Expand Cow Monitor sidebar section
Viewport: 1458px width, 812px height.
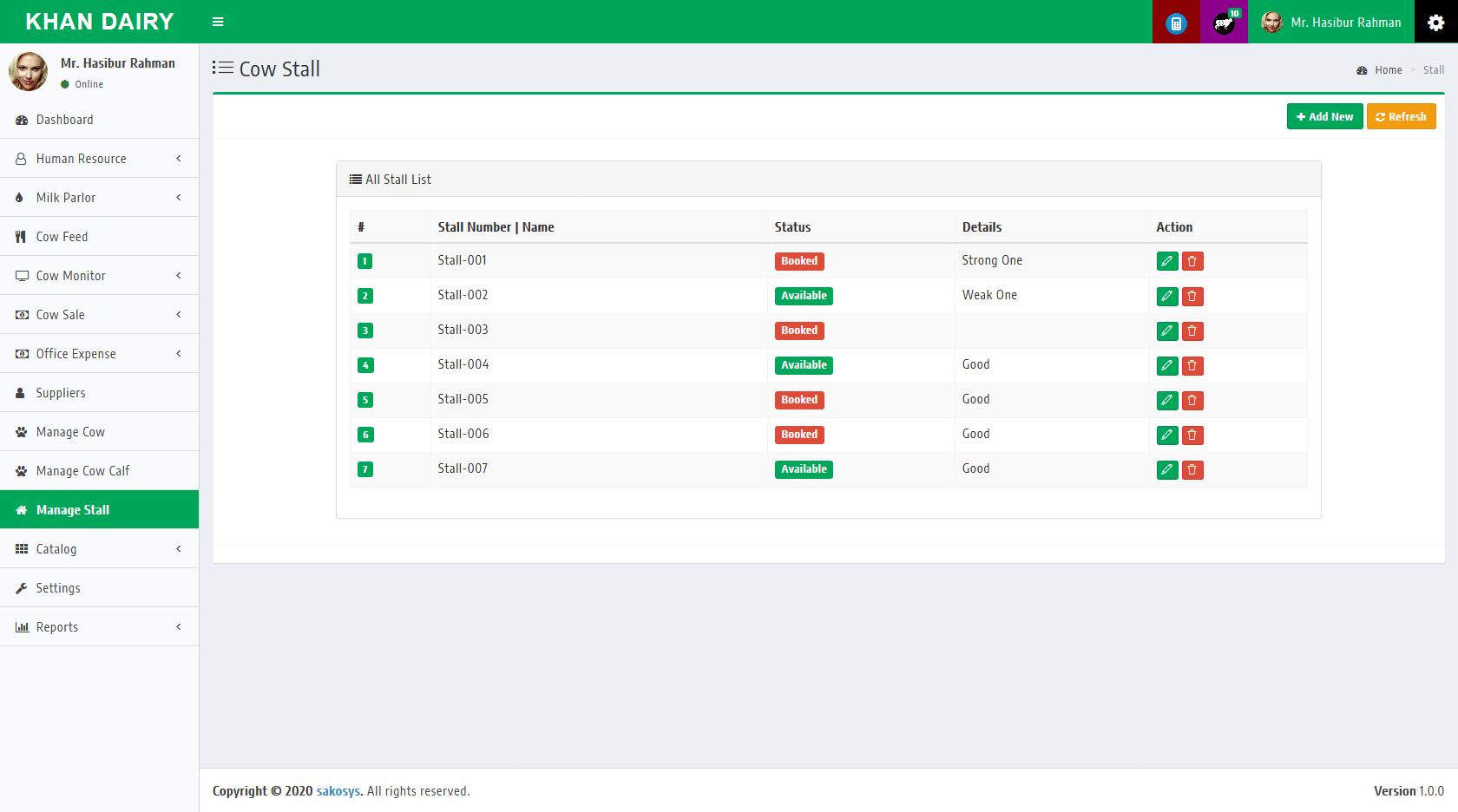pyautogui.click(x=99, y=276)
